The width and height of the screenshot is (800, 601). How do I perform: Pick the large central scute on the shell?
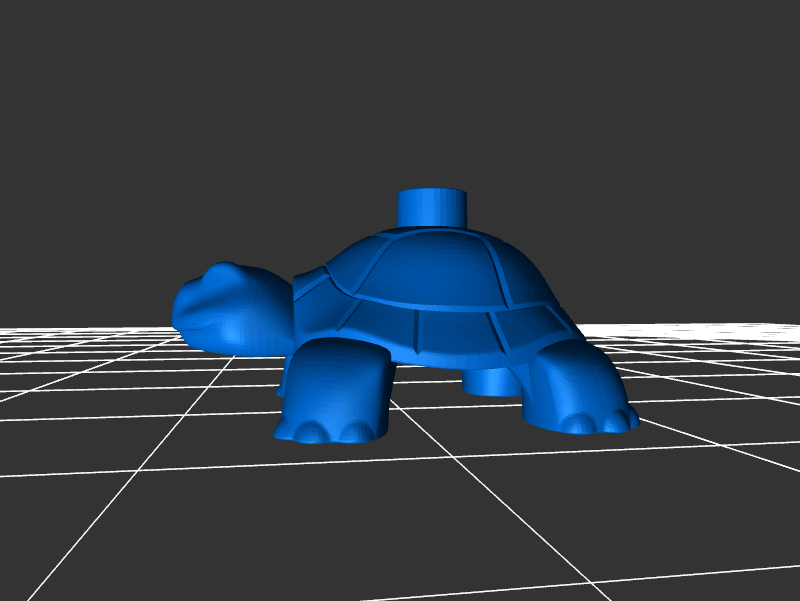click(430, 268)
